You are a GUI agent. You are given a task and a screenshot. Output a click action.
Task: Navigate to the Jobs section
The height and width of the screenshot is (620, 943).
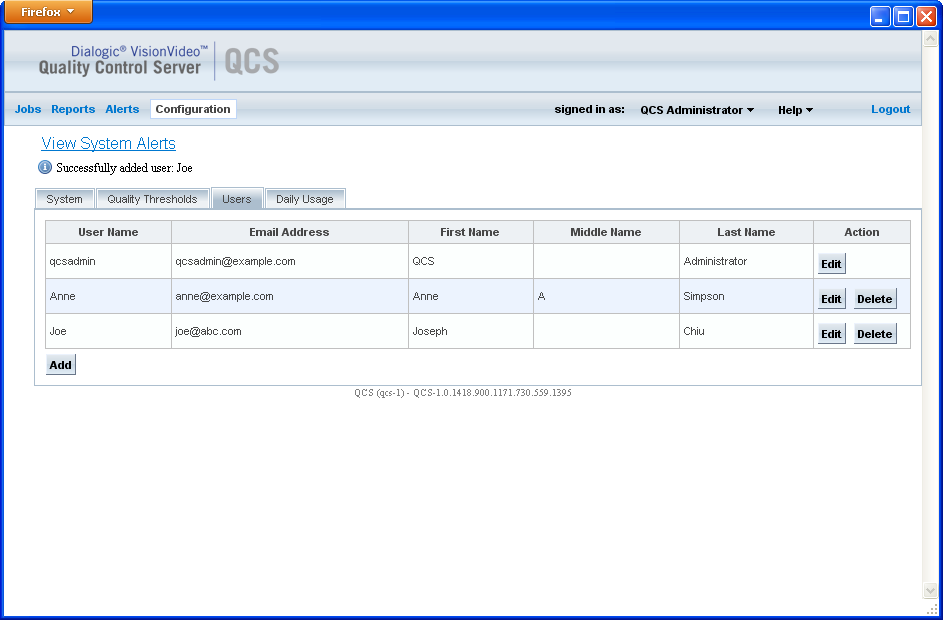[27, 109]
